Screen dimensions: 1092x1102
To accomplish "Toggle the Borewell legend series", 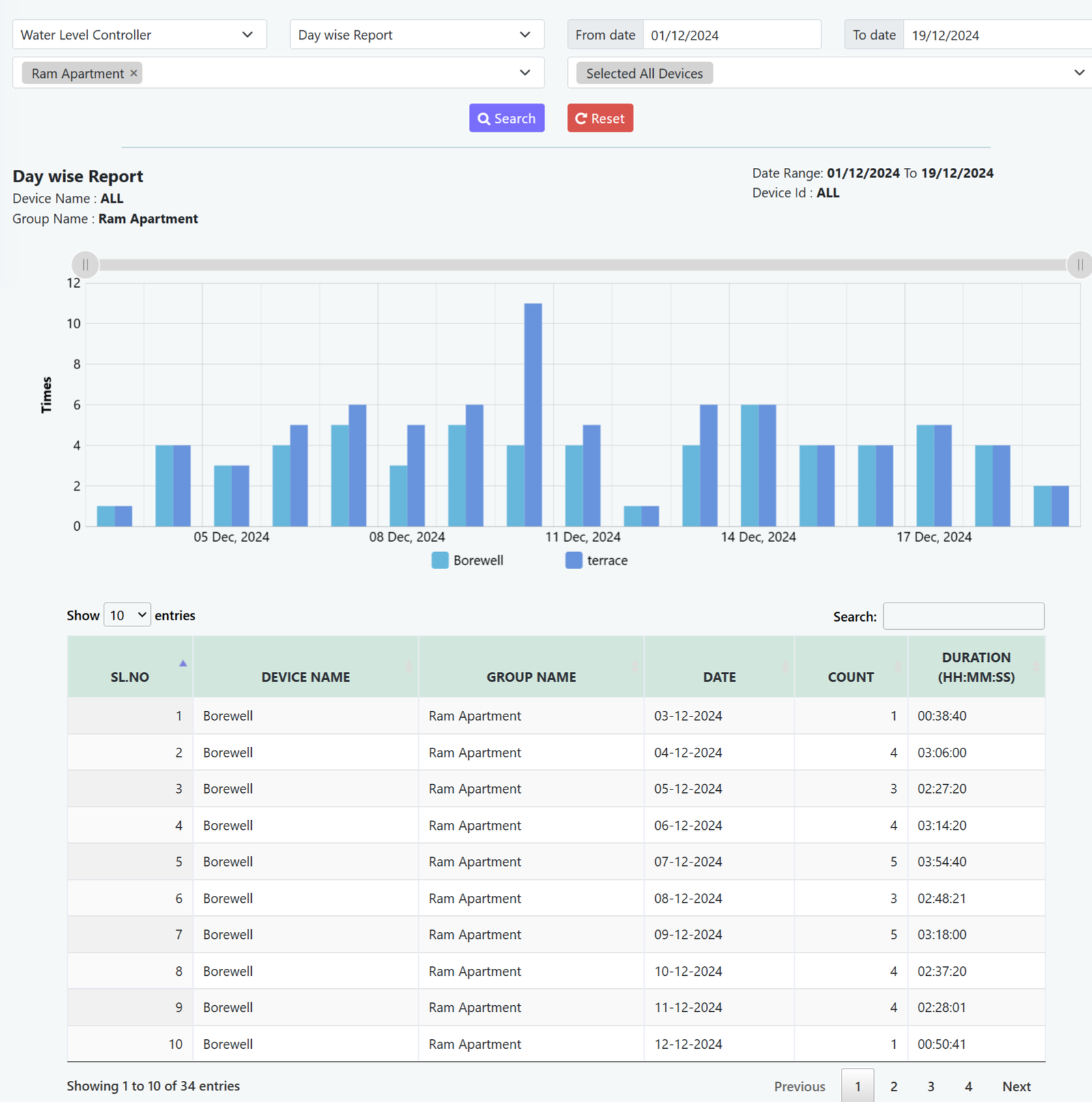I will point(468,560).
